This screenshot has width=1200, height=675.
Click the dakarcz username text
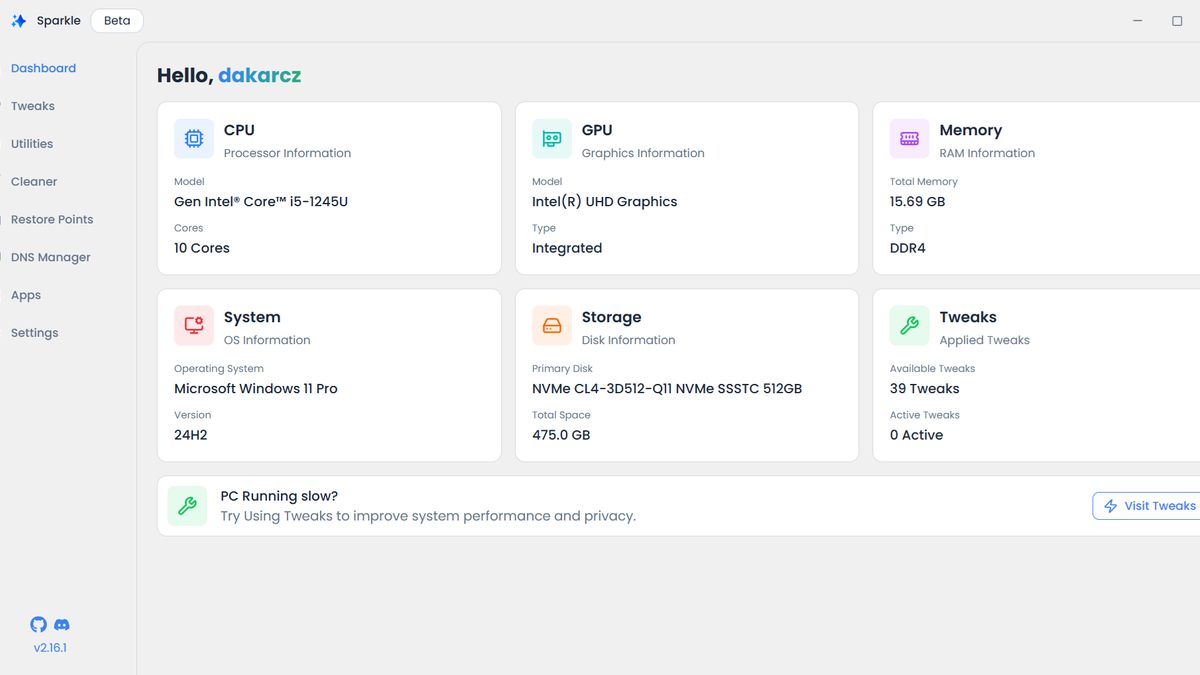click(x=260, y=75)
